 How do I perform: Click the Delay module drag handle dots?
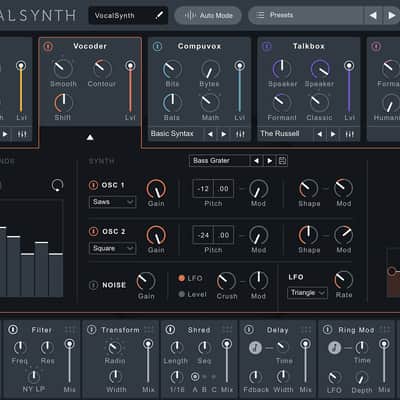[x=306, y=330]
